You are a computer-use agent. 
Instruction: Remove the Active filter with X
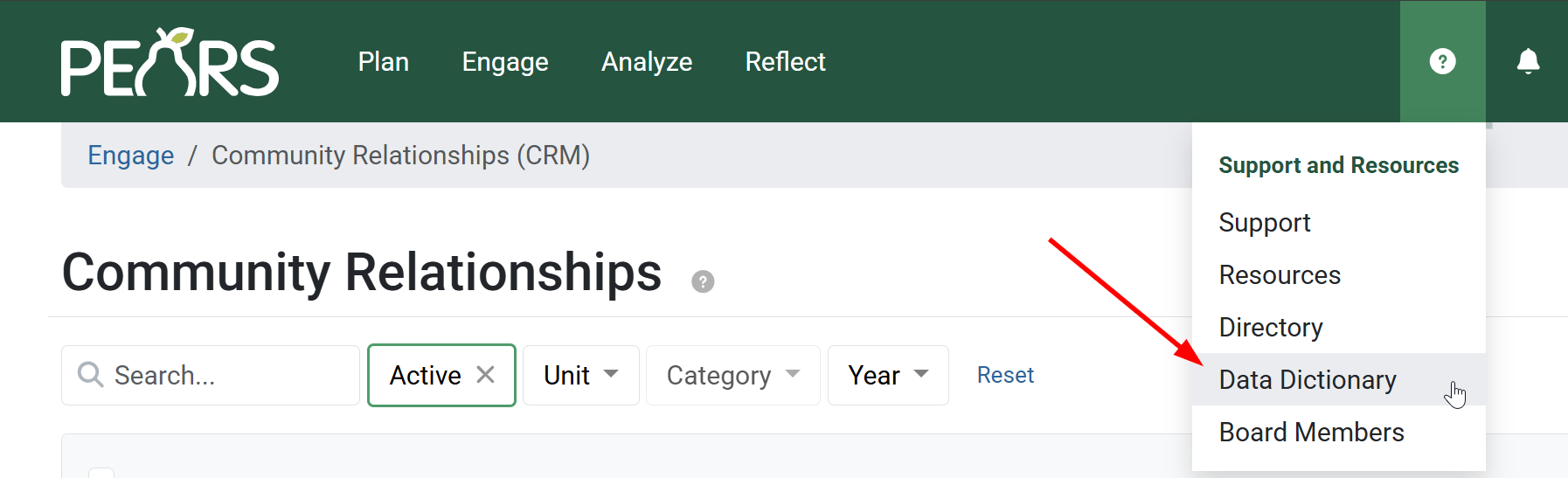pyautogui.click(x=486, y=375)
